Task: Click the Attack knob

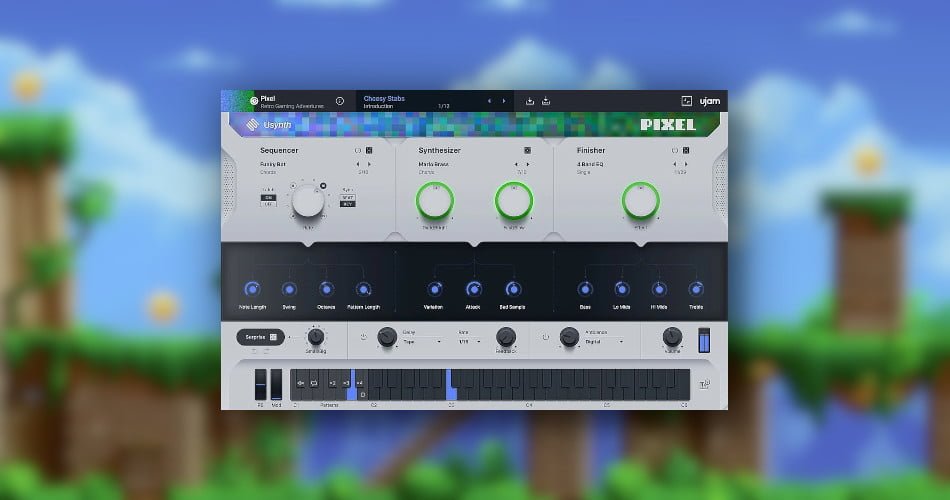Action: pyautogui.click(x=473, y=289)
